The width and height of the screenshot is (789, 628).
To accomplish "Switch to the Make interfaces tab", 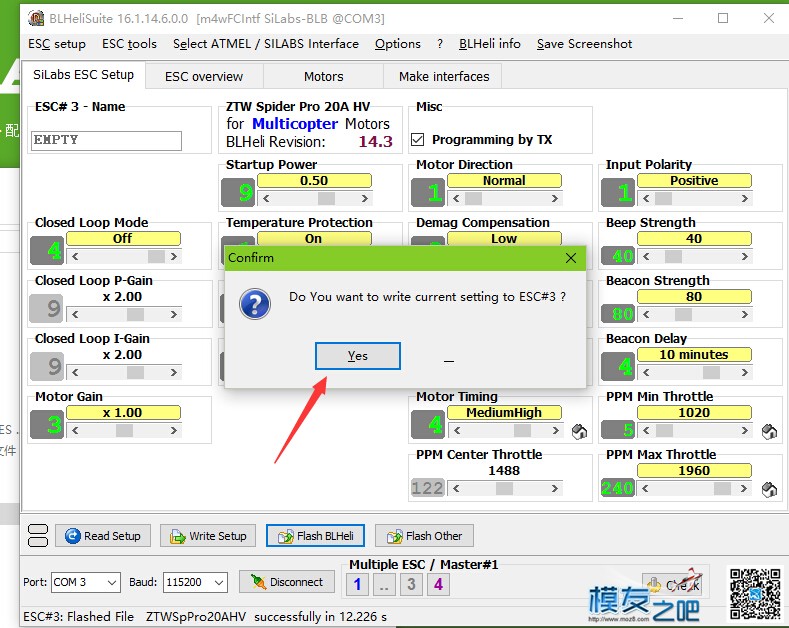I will click(x=444, y=76).
